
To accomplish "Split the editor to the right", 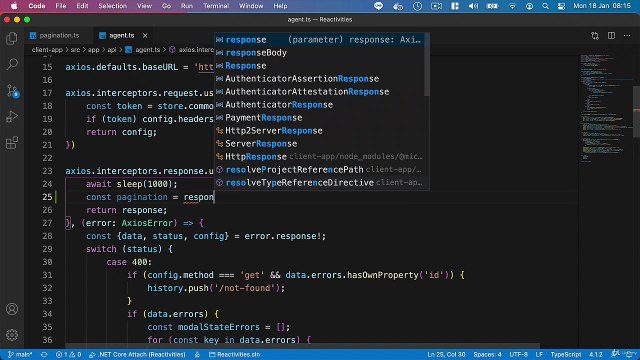I will point(611,36).
